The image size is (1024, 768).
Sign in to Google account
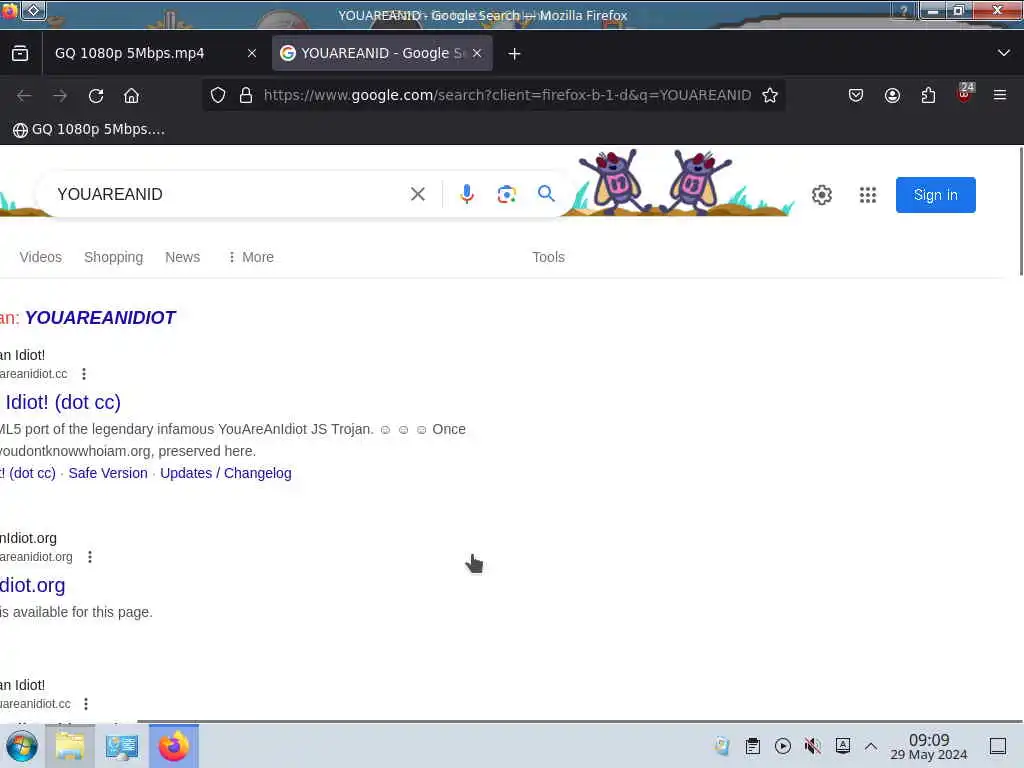click(936, 195)
